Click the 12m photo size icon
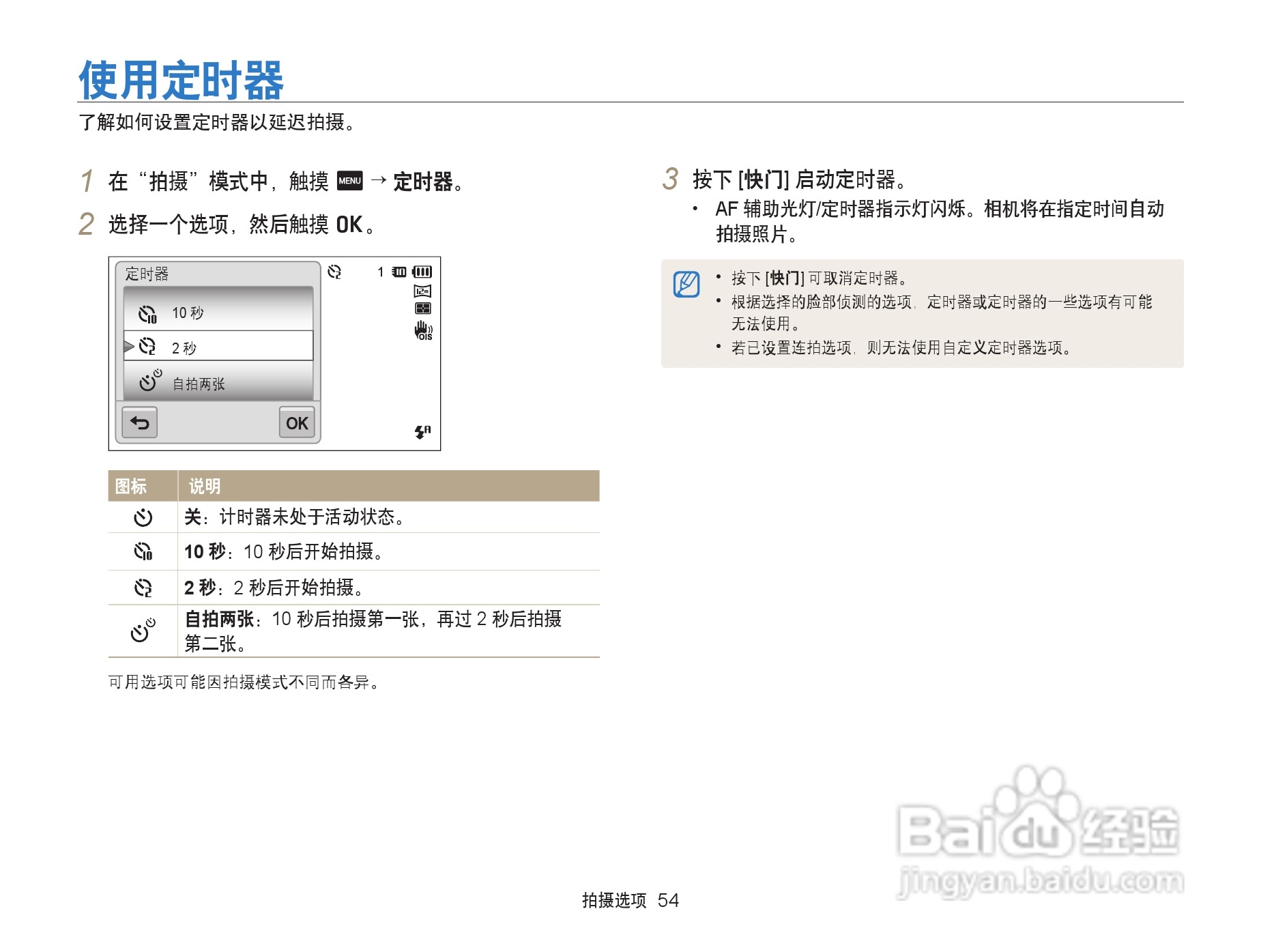The image size is (1261, 952). coord(422,291)
